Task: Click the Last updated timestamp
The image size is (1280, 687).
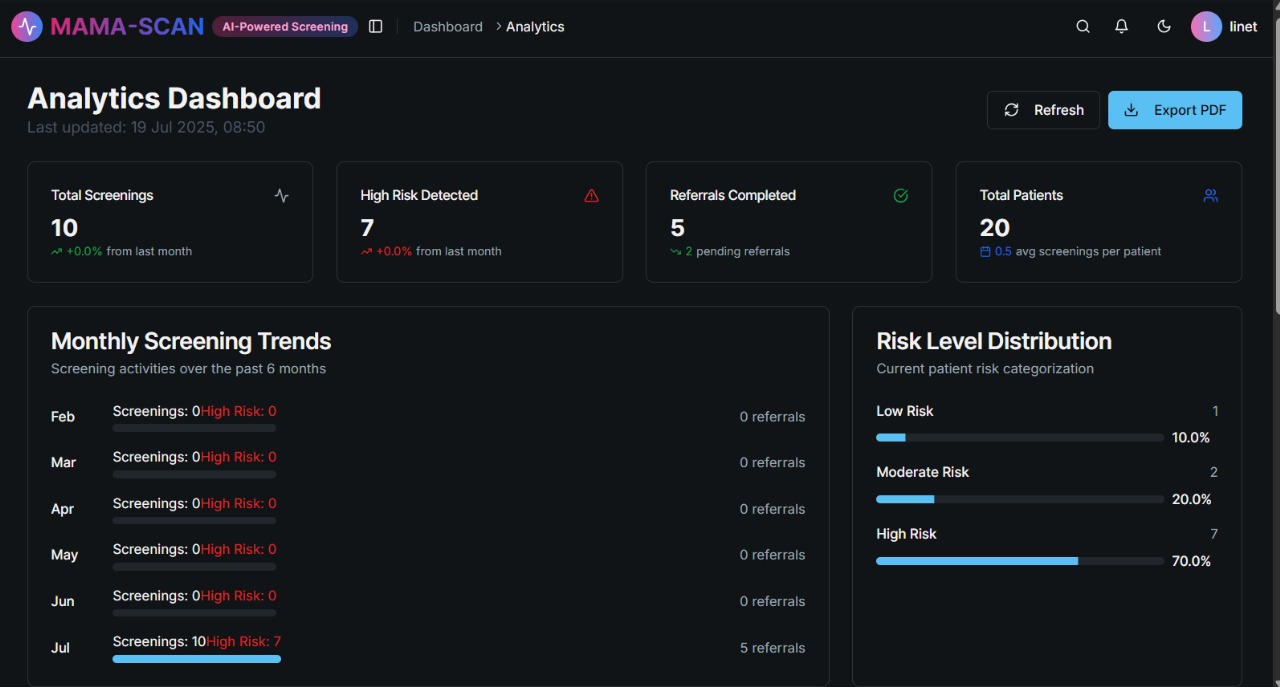Action: 146,128
